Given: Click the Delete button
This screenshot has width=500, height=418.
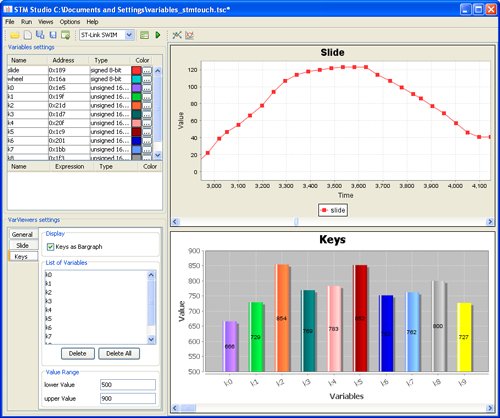Looking at the screenshot, I should pos(78,354).
